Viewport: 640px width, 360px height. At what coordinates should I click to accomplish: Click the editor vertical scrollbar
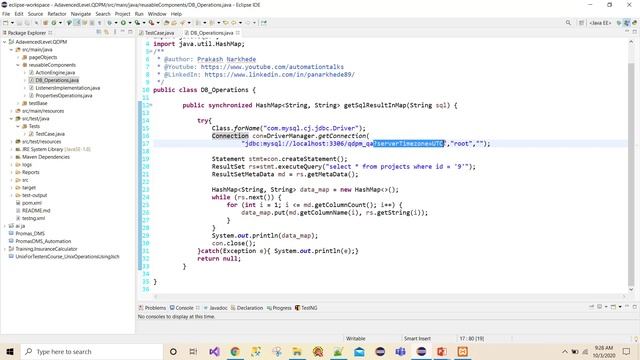pyautogui.click(x=631, y=174)
